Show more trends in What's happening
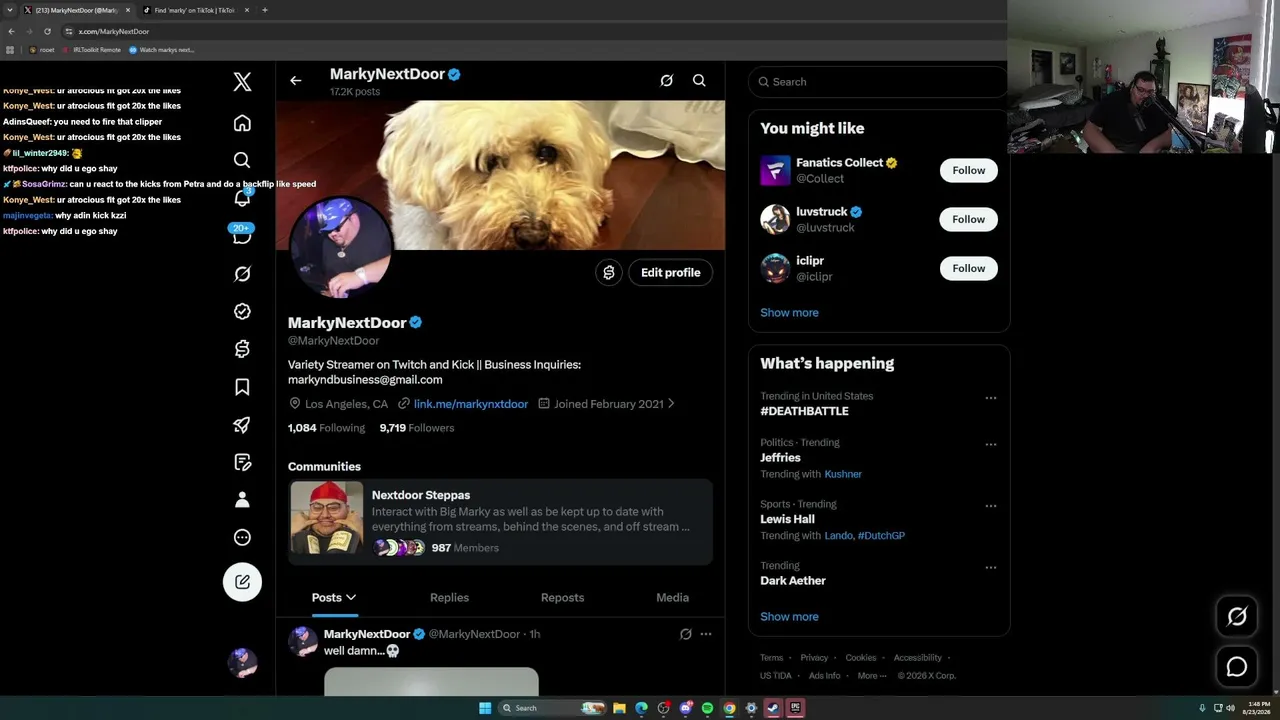This screenshot has height=720, width=1280. pyautogui.click(x=789, y=617)
